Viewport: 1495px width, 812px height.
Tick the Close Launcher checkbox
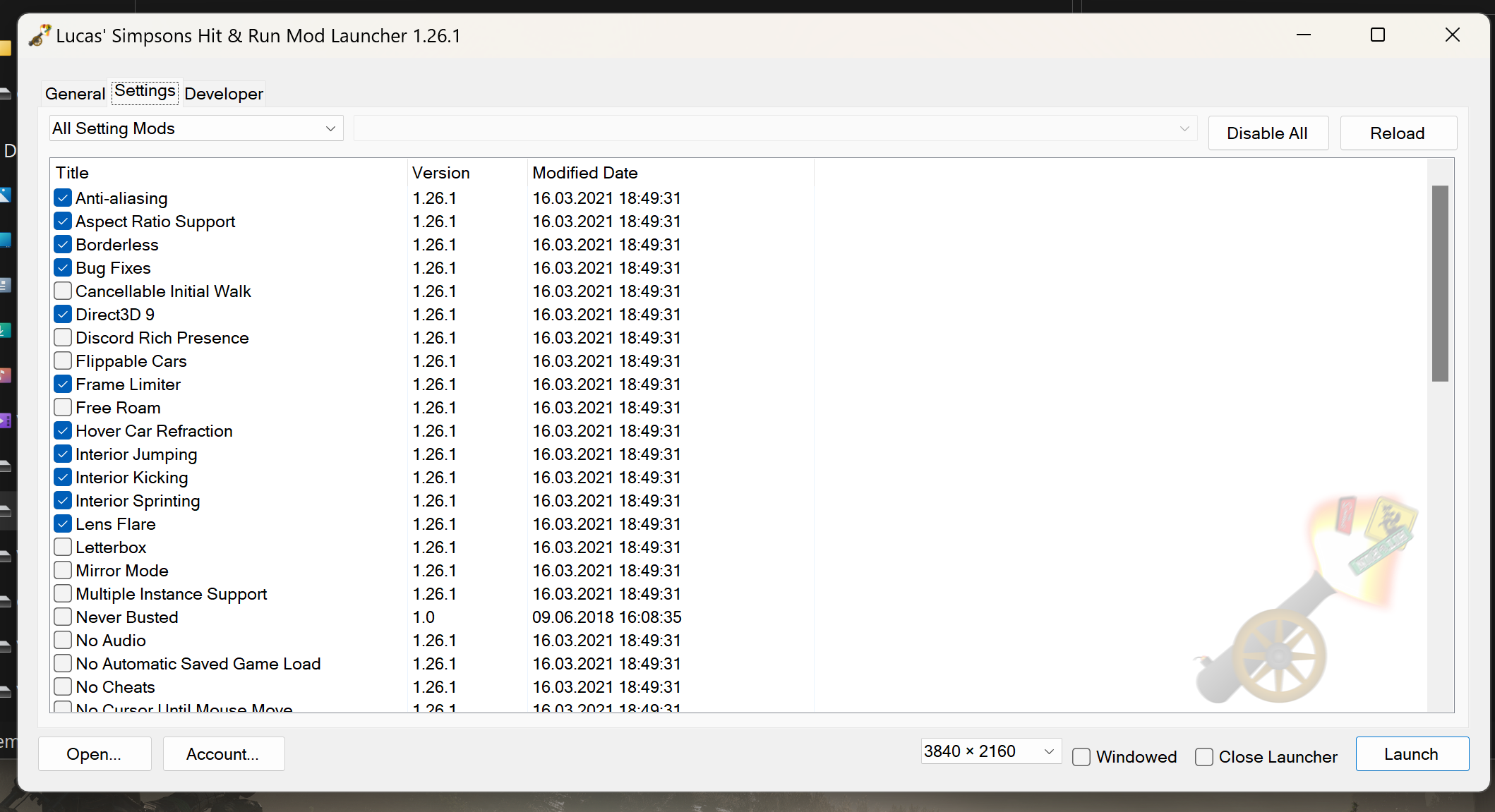click(x=1204, y=757)
